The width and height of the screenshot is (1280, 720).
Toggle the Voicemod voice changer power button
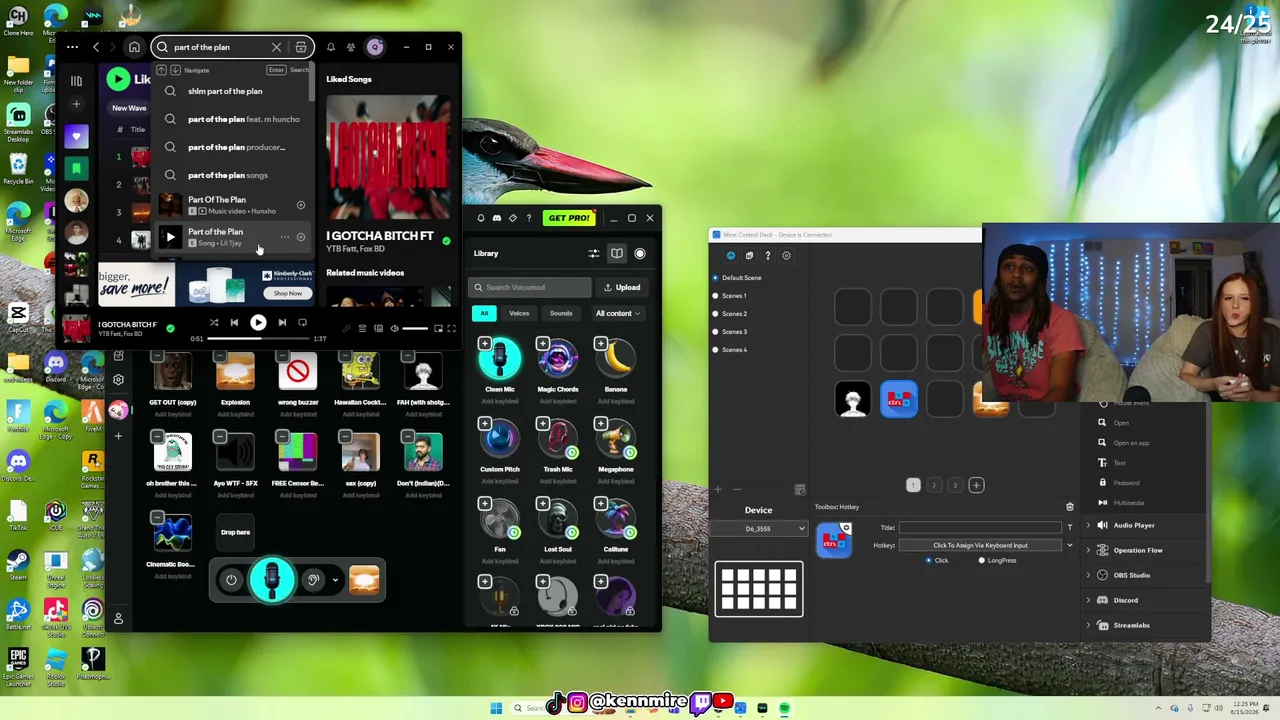(231, 580)
